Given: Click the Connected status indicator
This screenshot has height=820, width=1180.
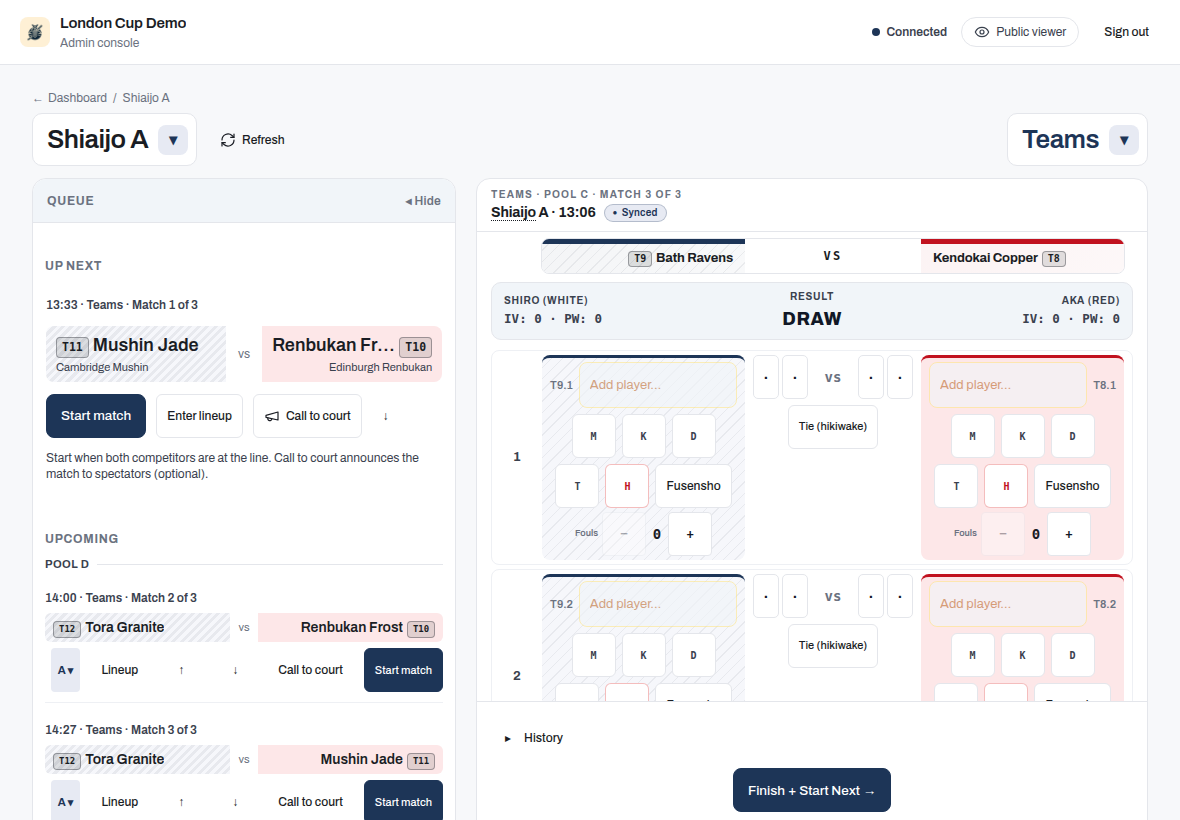Looking at the screenshot, I should pos(909,32).
